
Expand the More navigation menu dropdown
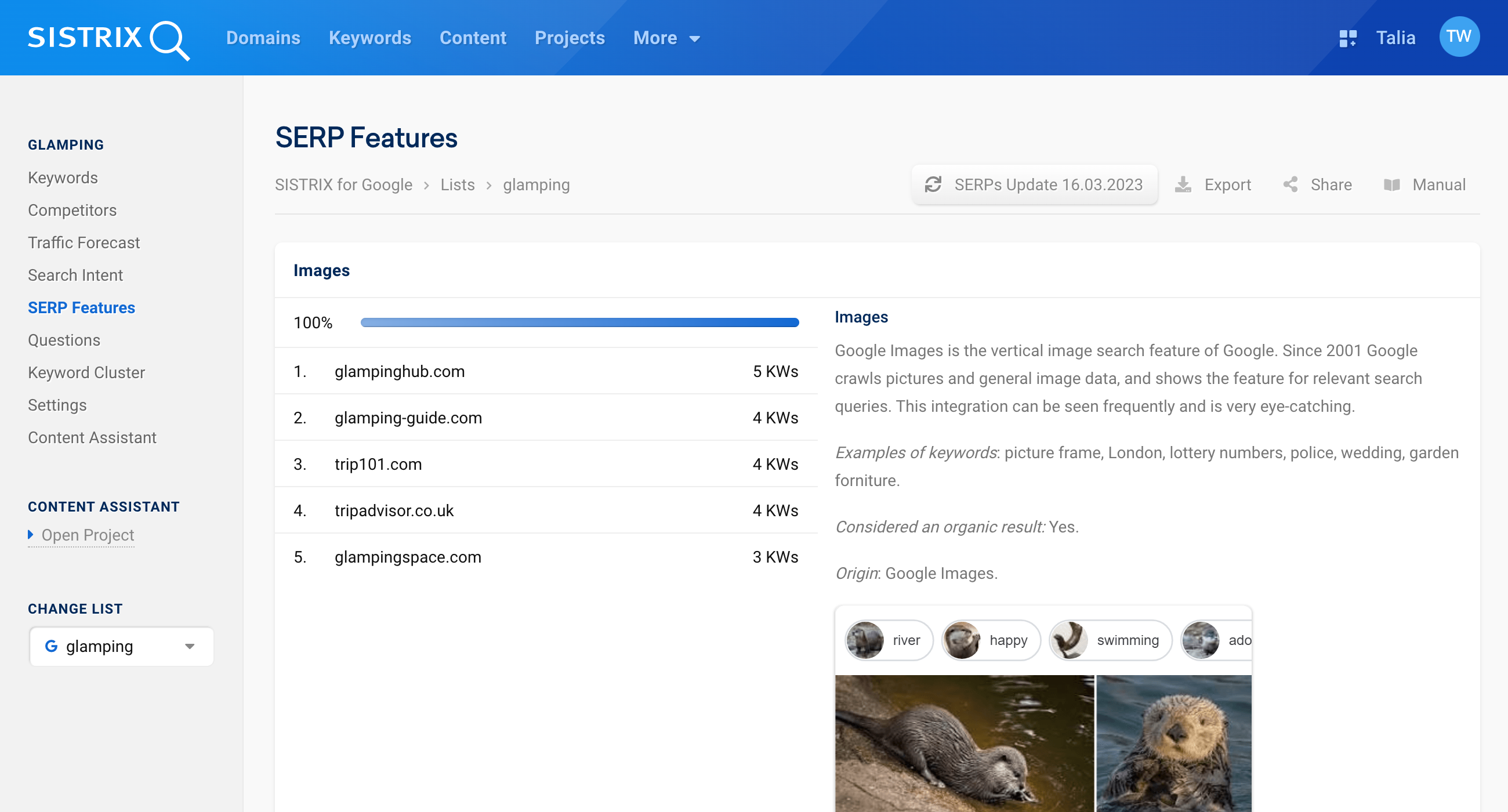pos(664,37)
